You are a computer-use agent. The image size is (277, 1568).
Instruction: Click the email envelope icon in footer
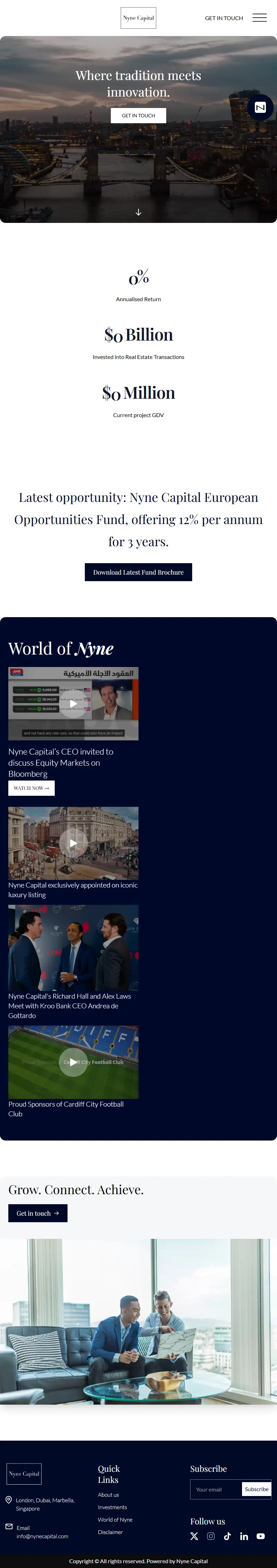click(9, 1526)
